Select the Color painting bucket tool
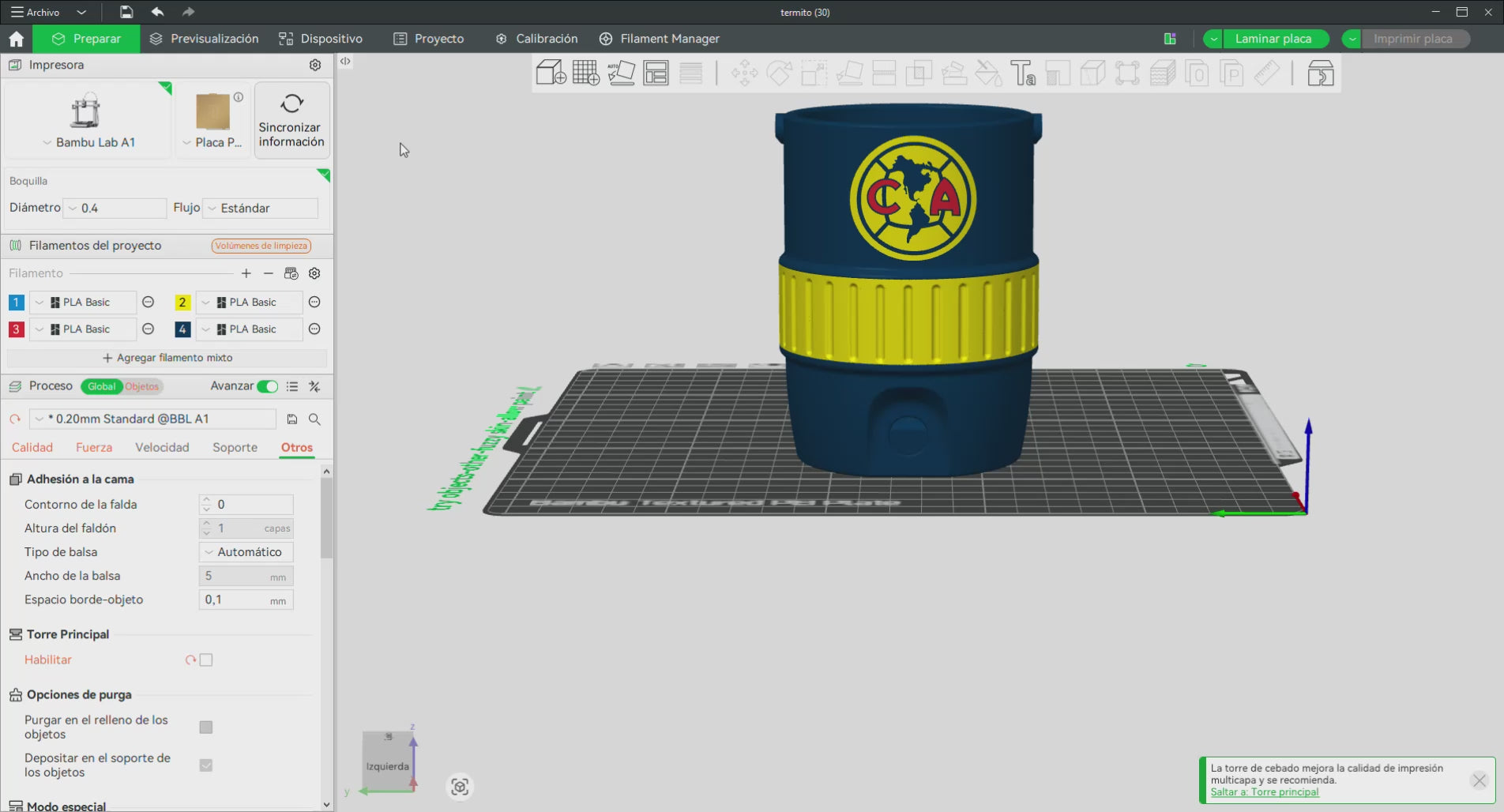 click(x=988, y=73)
